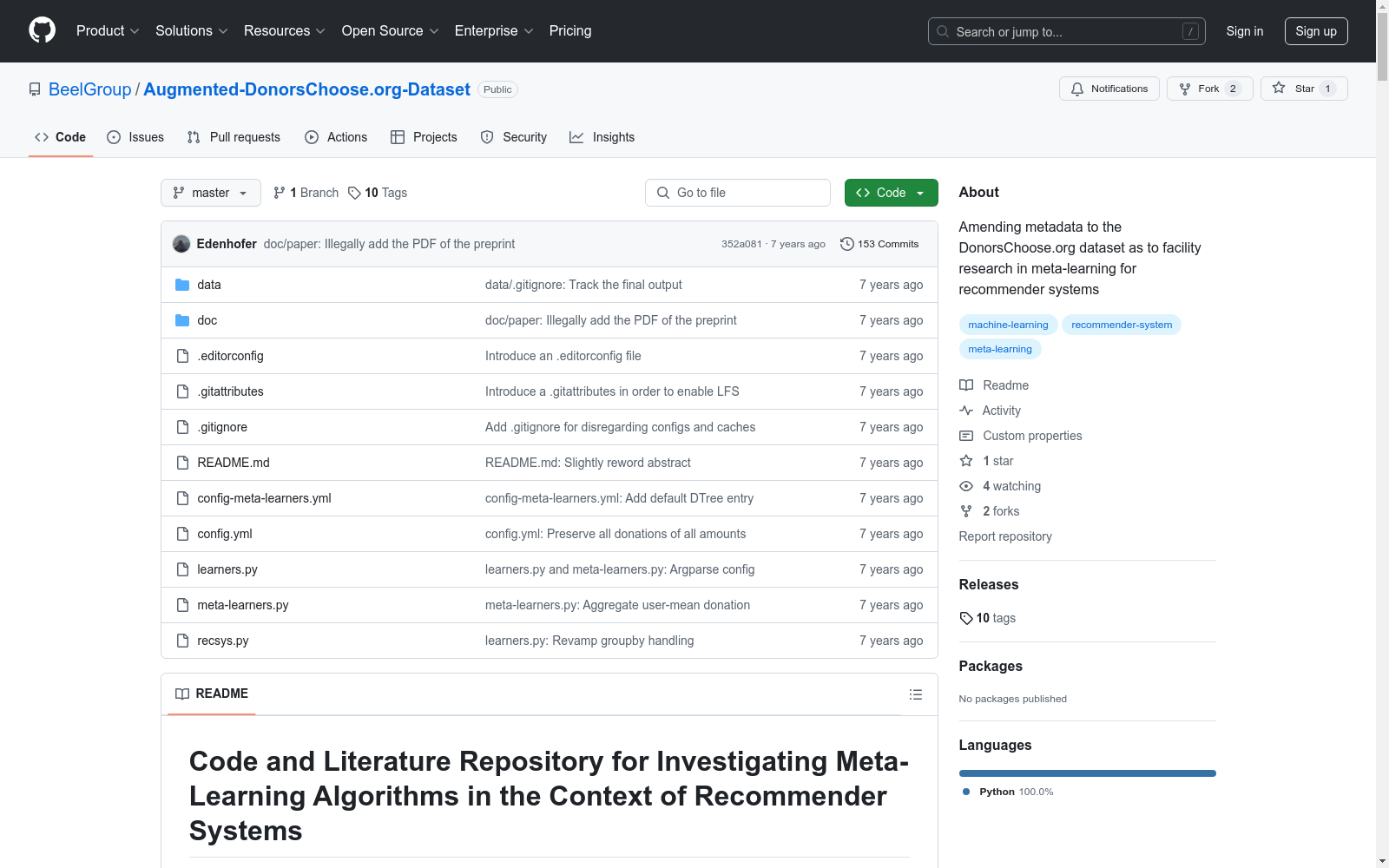The width and height of the screenshot is (1389, 868).
Task: Focus the Search or jump to field
Action: pos(1067,31)
